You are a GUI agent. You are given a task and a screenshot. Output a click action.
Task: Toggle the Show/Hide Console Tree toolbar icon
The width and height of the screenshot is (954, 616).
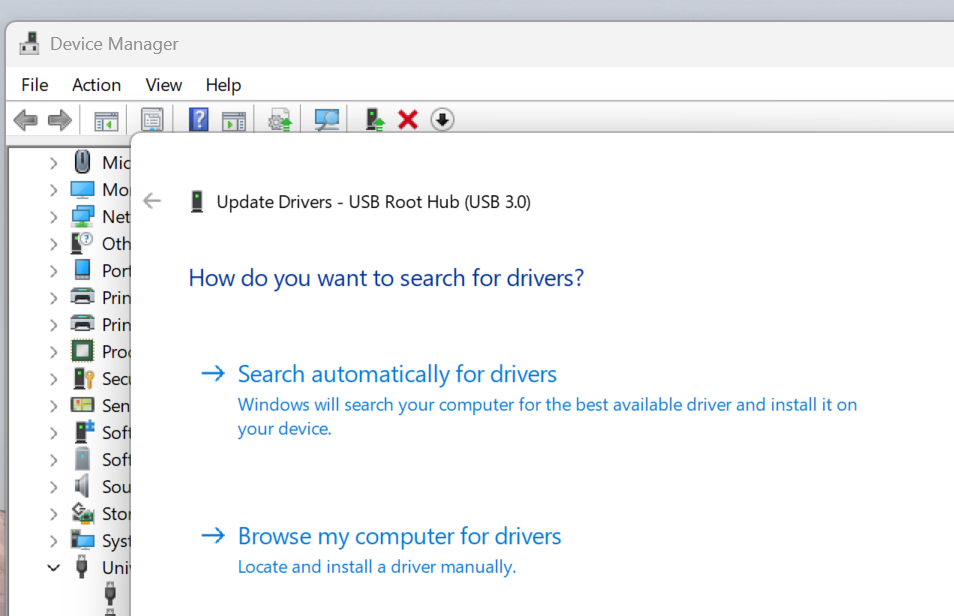(106, 121)
